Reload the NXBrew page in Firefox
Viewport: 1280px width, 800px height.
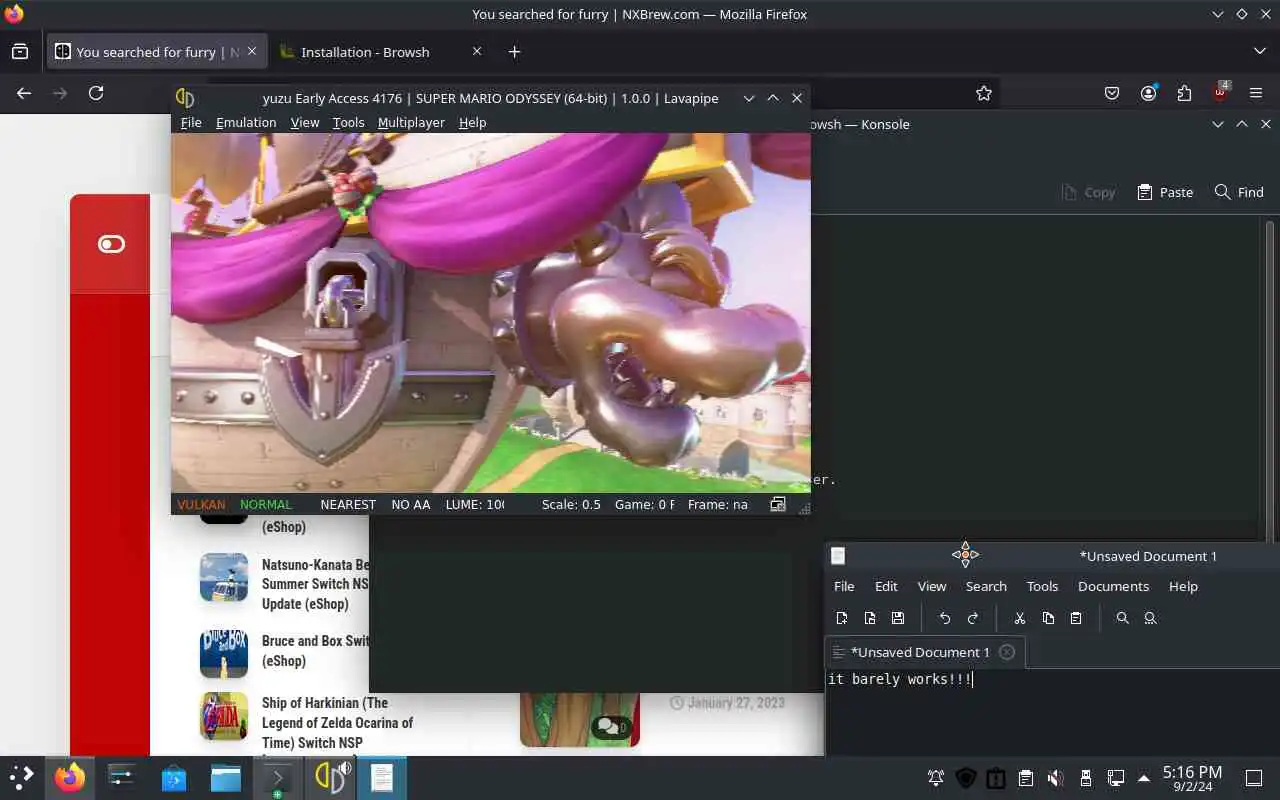(96, 93)
